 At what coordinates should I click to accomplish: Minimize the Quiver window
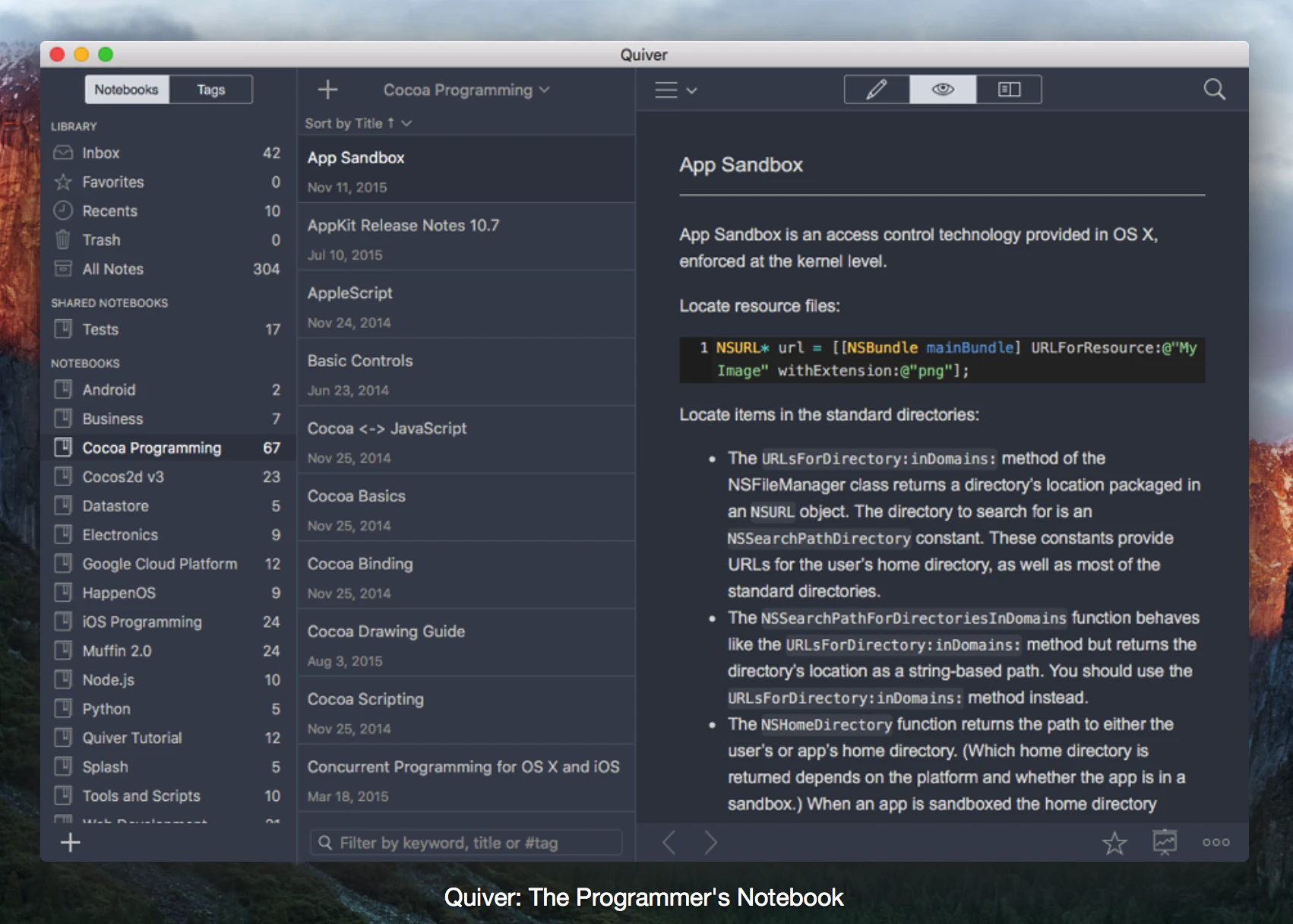81,54
